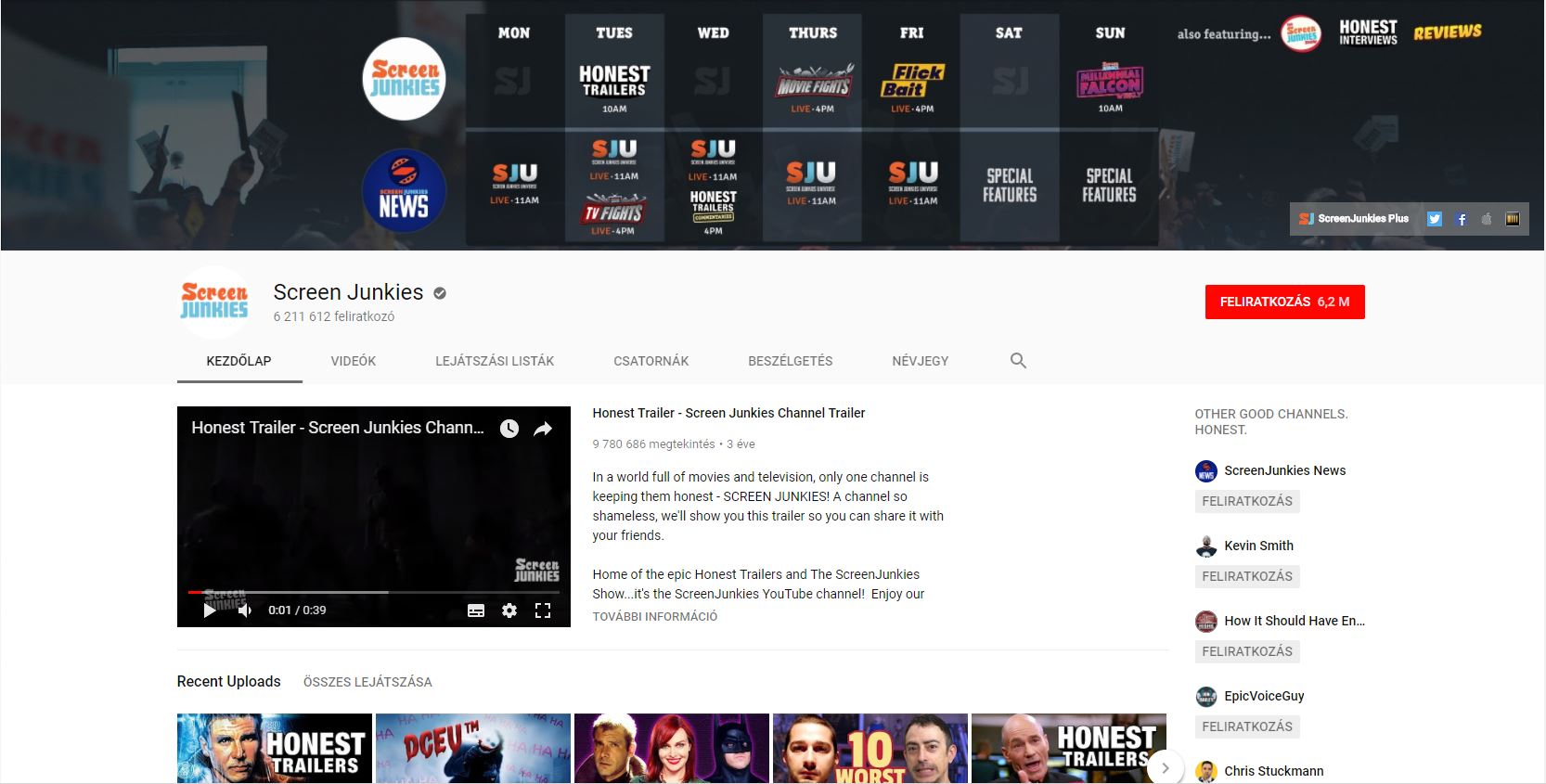Screen dimensions: 1546x784
Task: Open the Batman and red-haired woman thumbnail
Action: click(672, 749)
